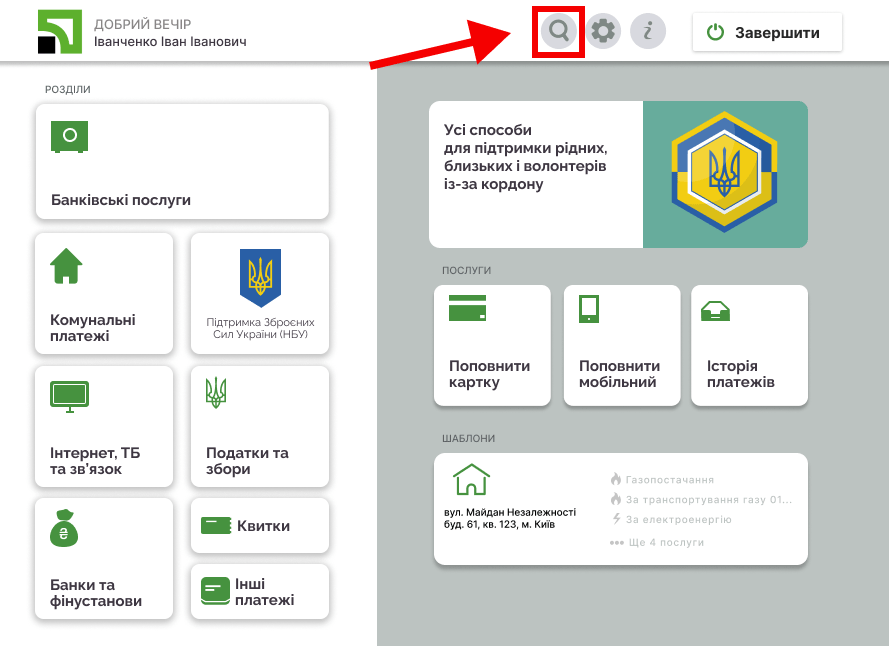The width and height of the screenshot is (889, 646).
Task: Open Підтримка Збройних Сил України tile
Action: [260, 293]
